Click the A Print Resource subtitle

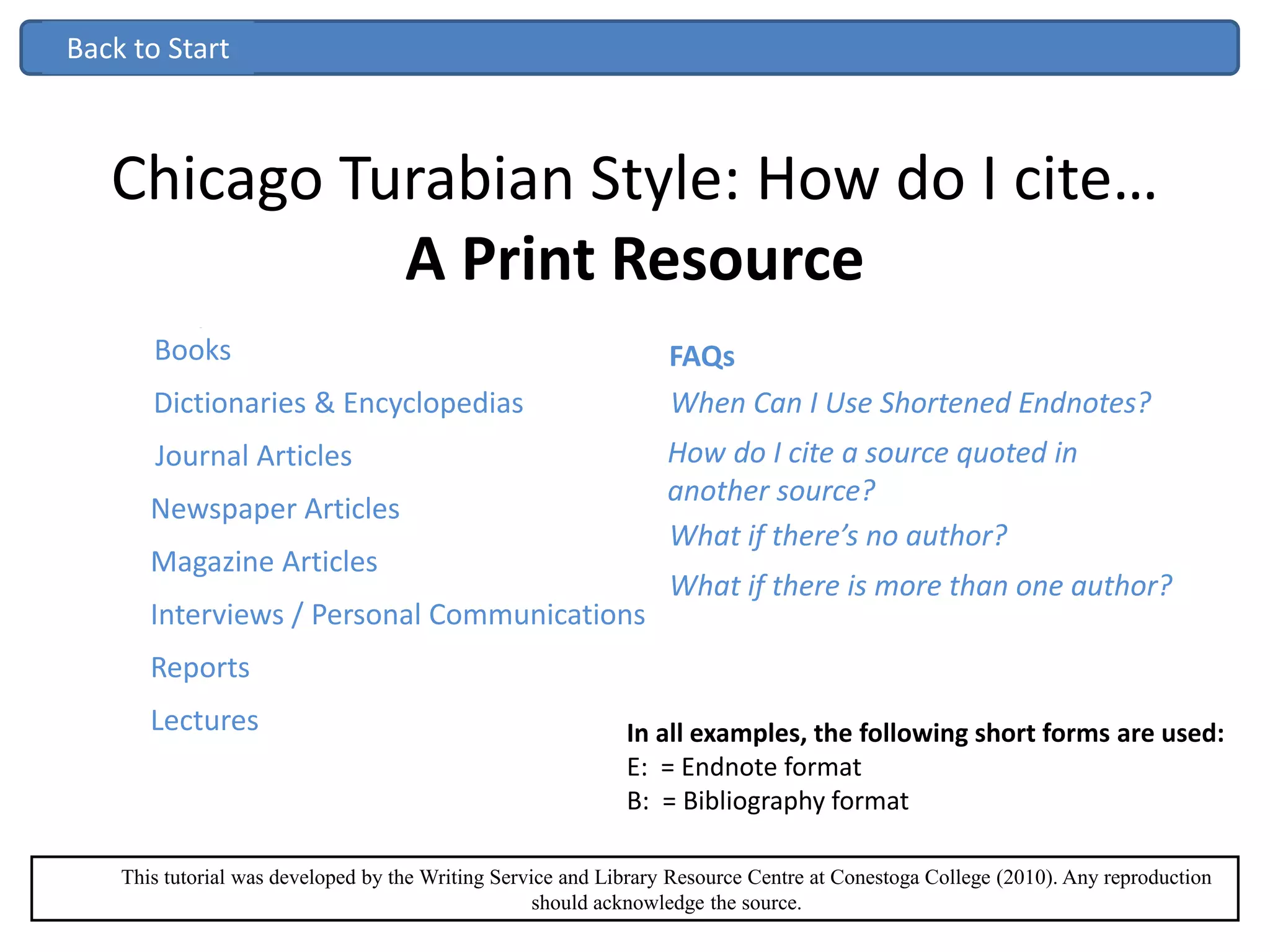click(634, 259)
